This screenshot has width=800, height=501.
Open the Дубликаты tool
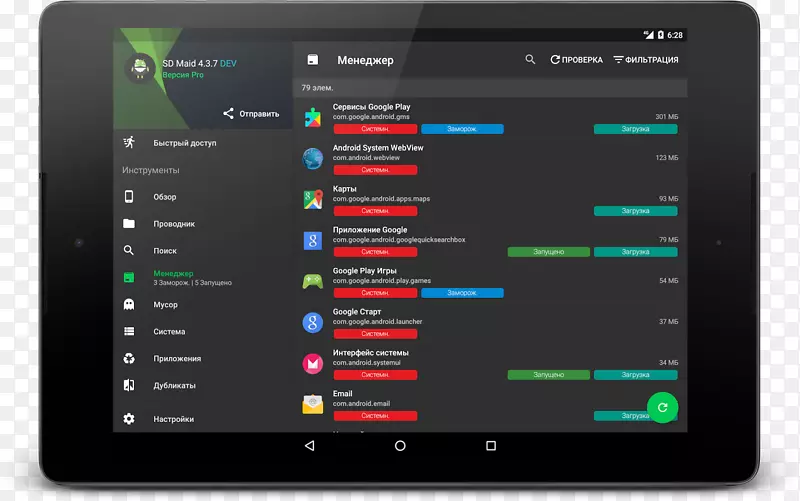pyautogui.click(x=202, y=386)
